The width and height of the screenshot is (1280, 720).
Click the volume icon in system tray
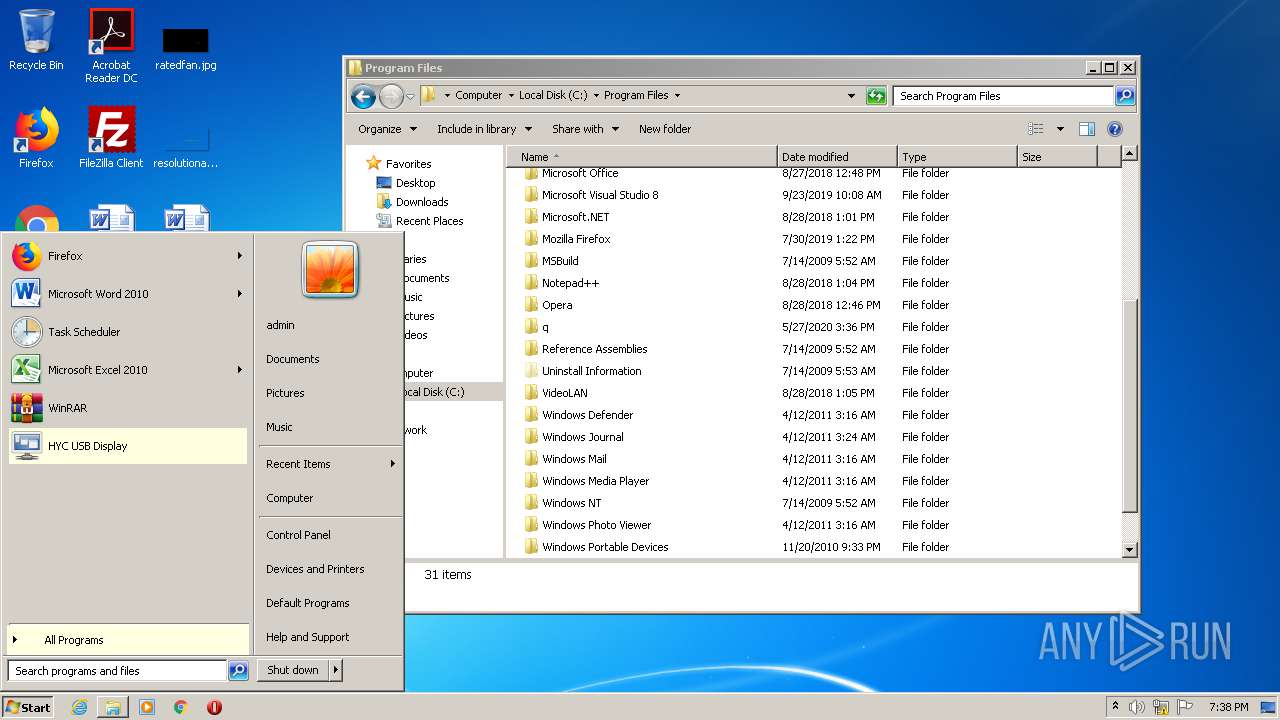coord(1137,707)
